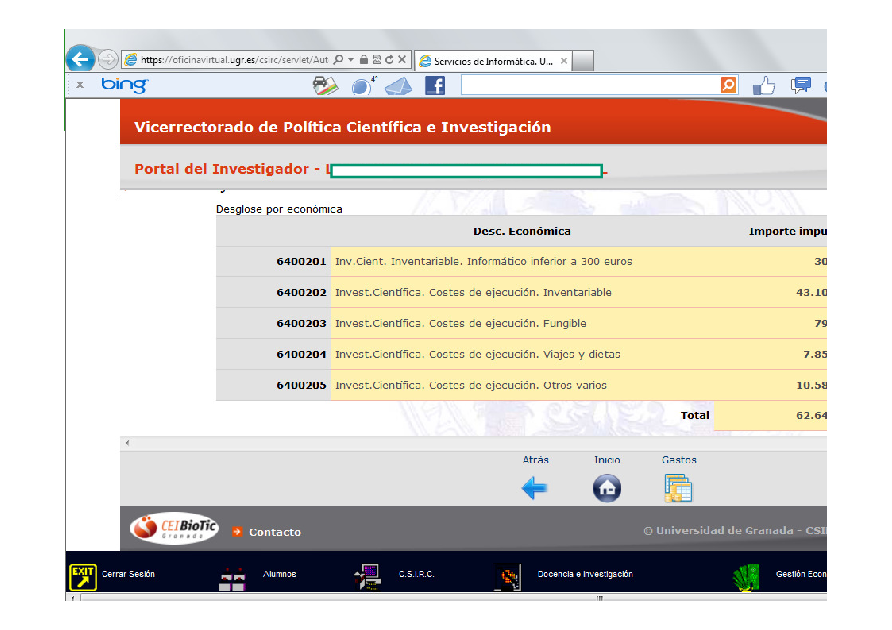Click the Gestión Económica money icon
This screenshot has height=630, width=892.
point(746,577)
